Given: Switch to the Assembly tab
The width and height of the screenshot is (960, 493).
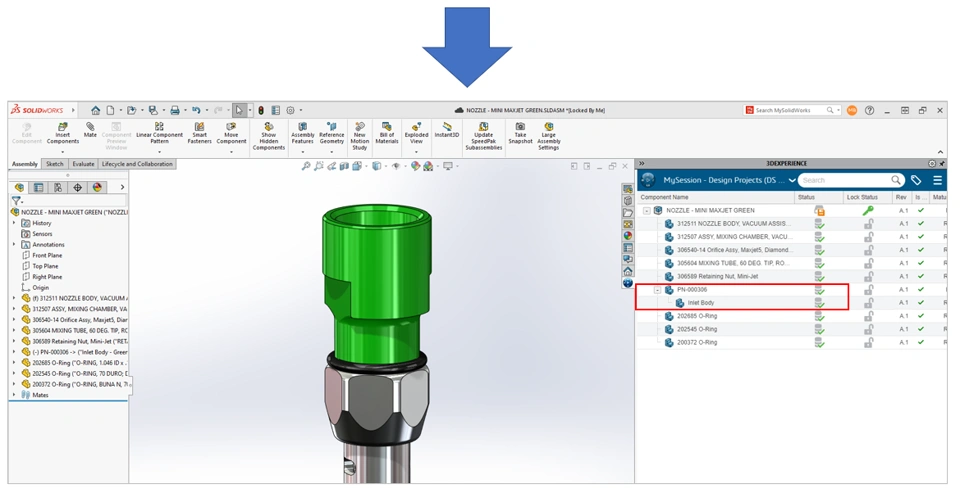Looking at the screenshot, I should click(24, 164).
